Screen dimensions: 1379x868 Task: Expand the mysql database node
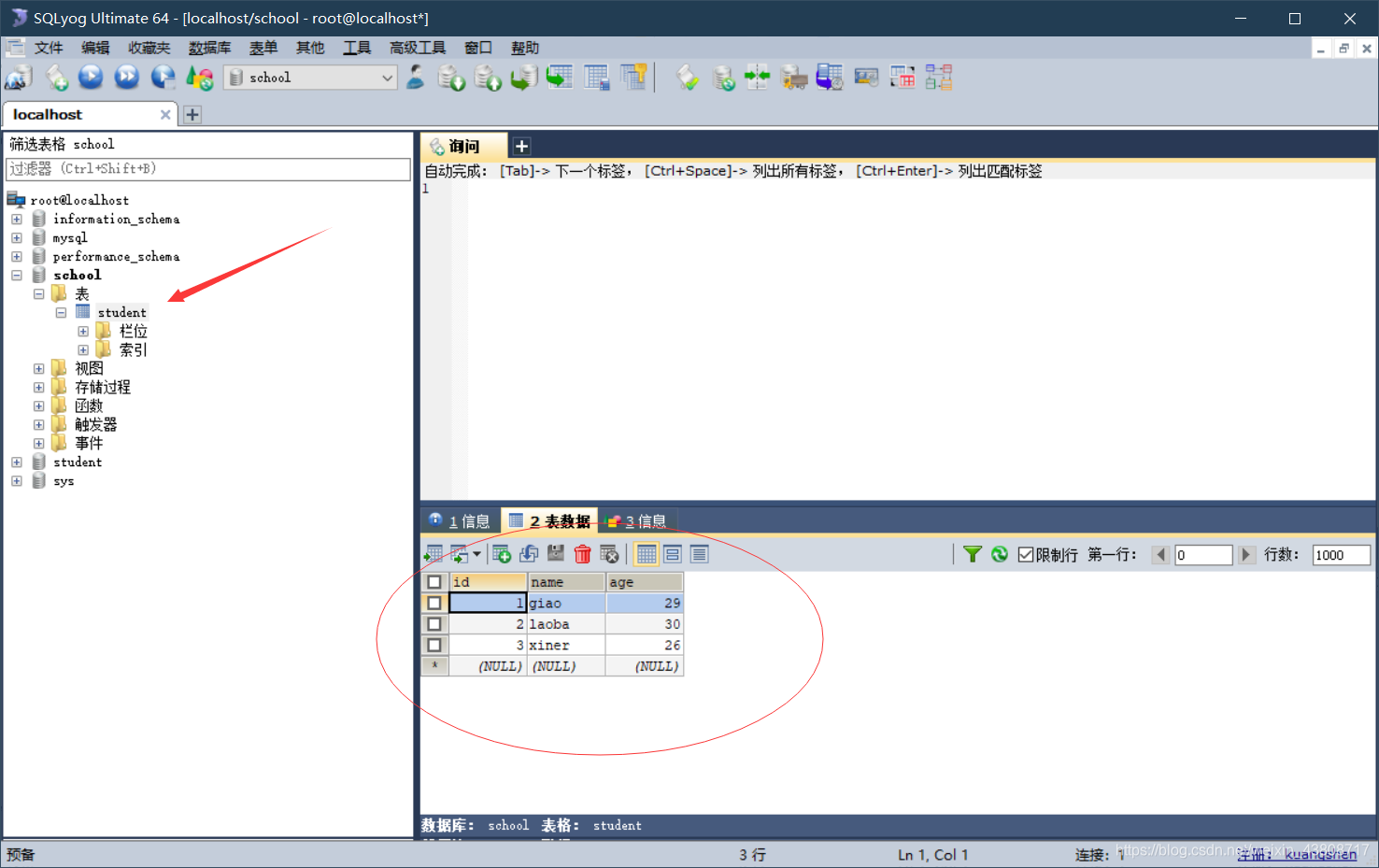(17, 237)
